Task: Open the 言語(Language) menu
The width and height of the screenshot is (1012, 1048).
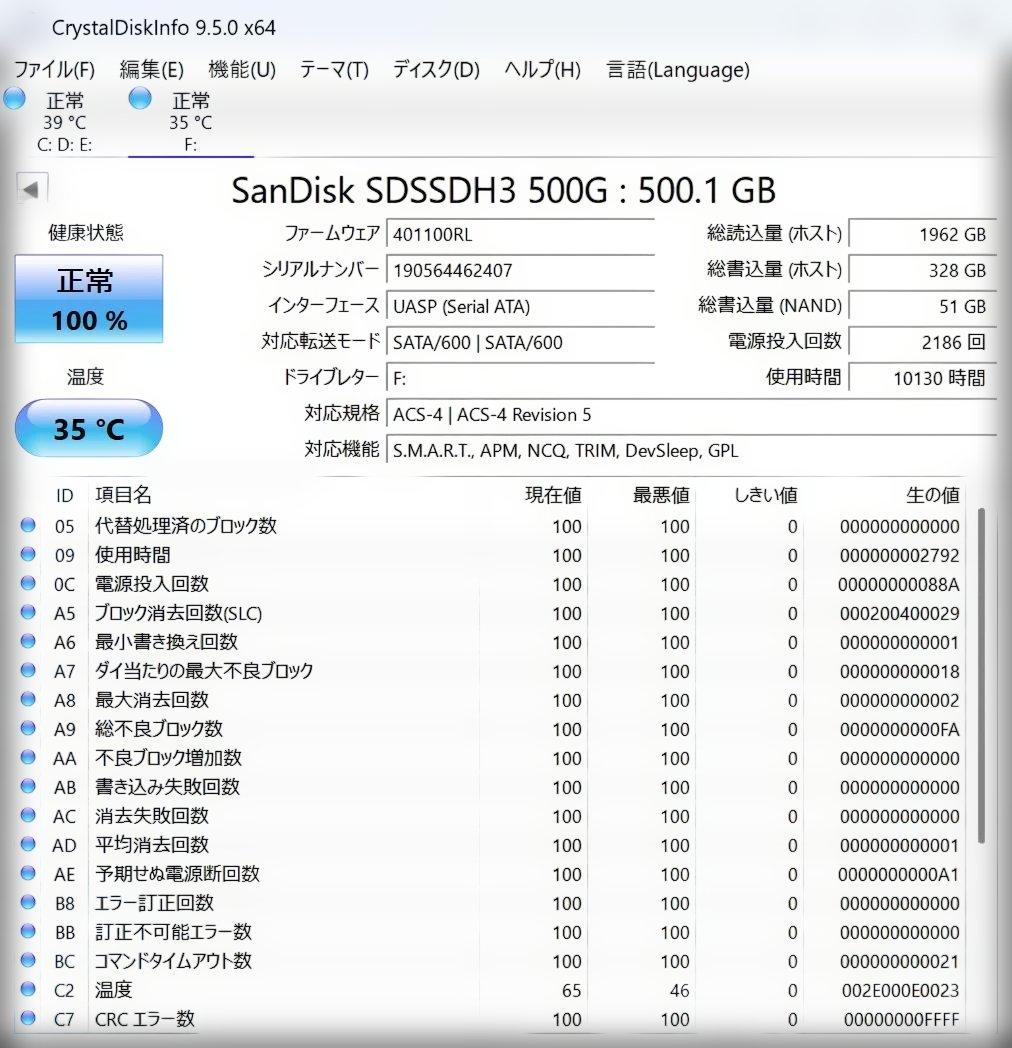Action: tap(678, 70)
